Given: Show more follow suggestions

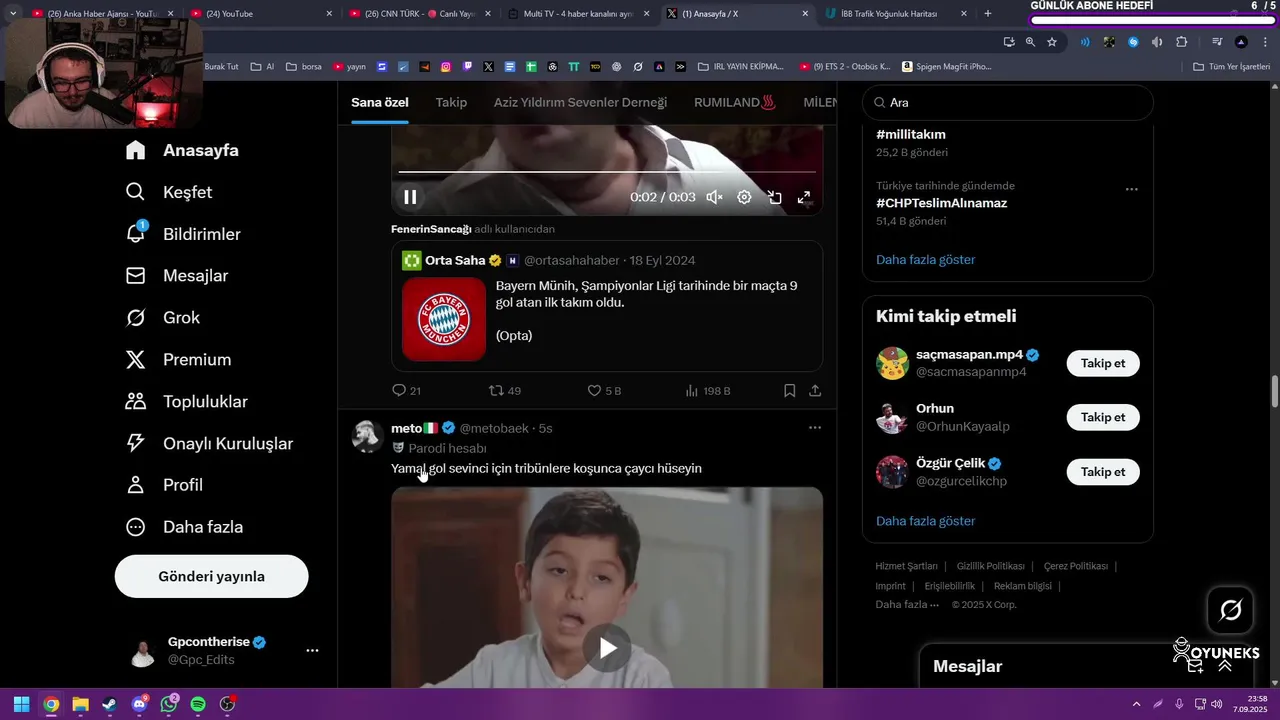Looking at the screenshot, I should [925, 521].
